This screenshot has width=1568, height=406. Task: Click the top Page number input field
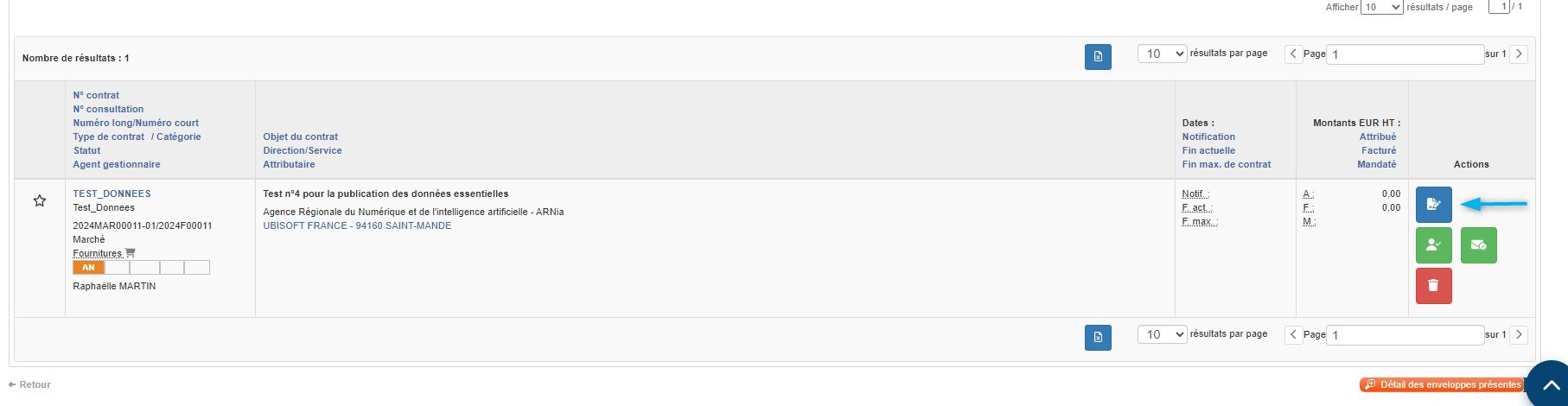click(1405, 54)
